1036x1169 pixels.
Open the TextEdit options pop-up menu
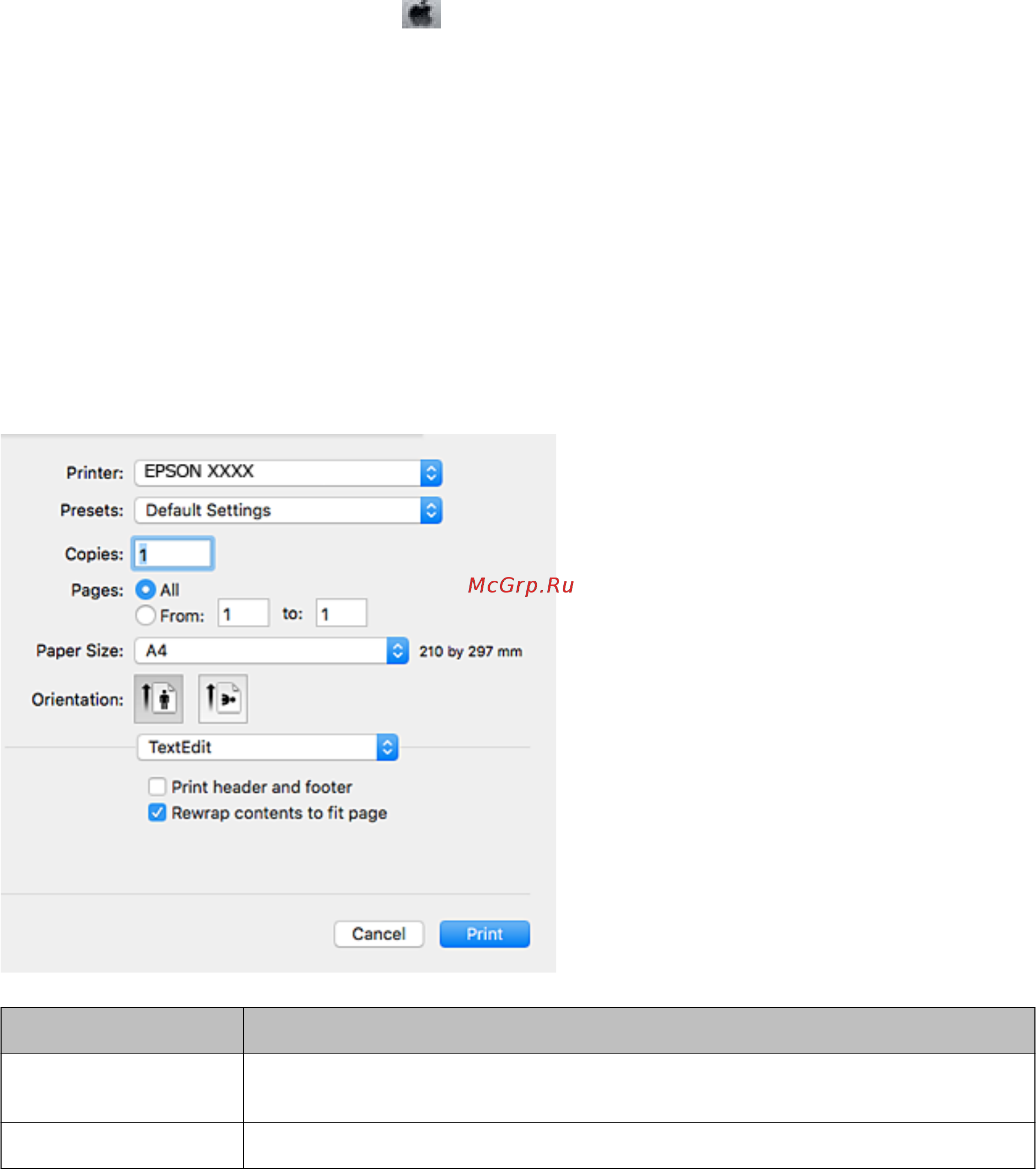(x=268, y=748)
